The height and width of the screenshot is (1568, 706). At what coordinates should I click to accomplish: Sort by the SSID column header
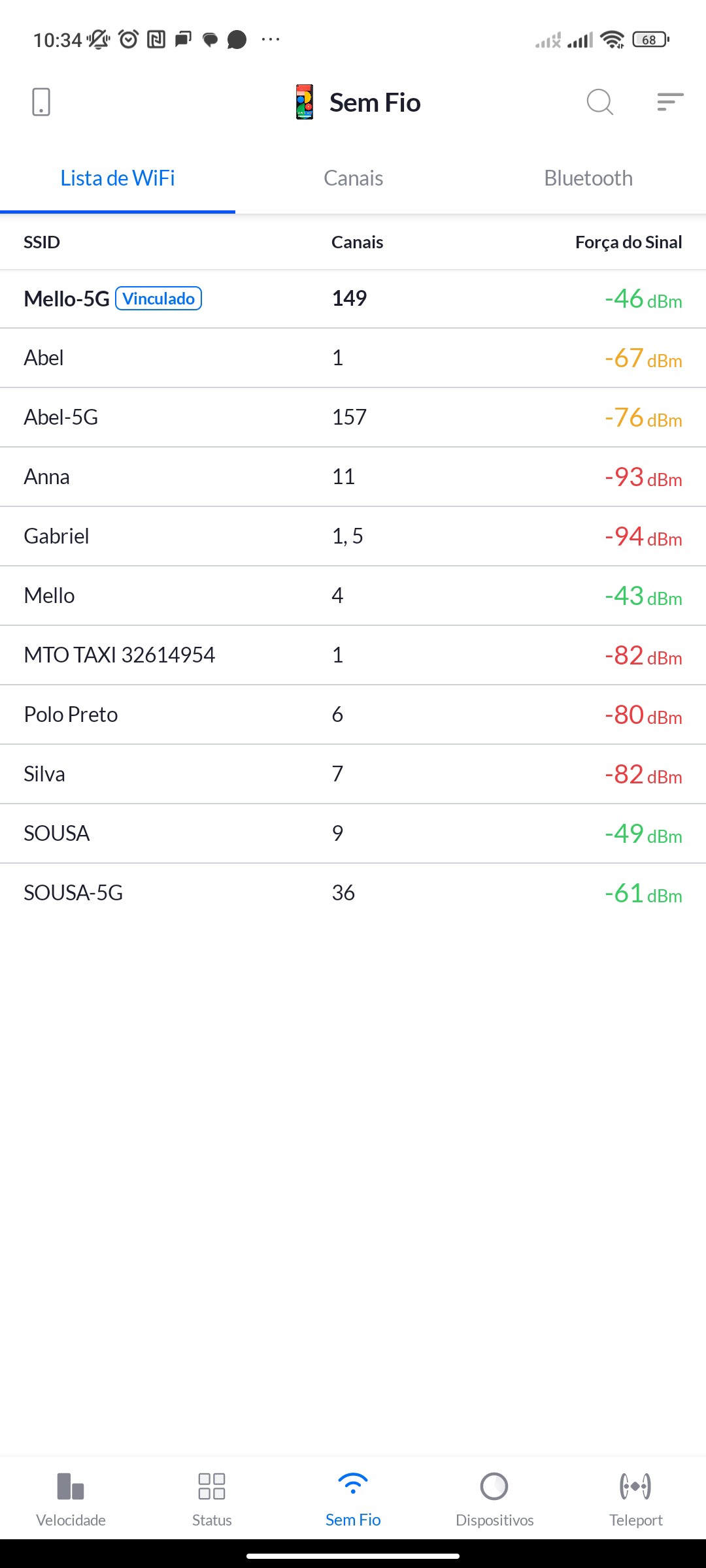coord(42,242)
